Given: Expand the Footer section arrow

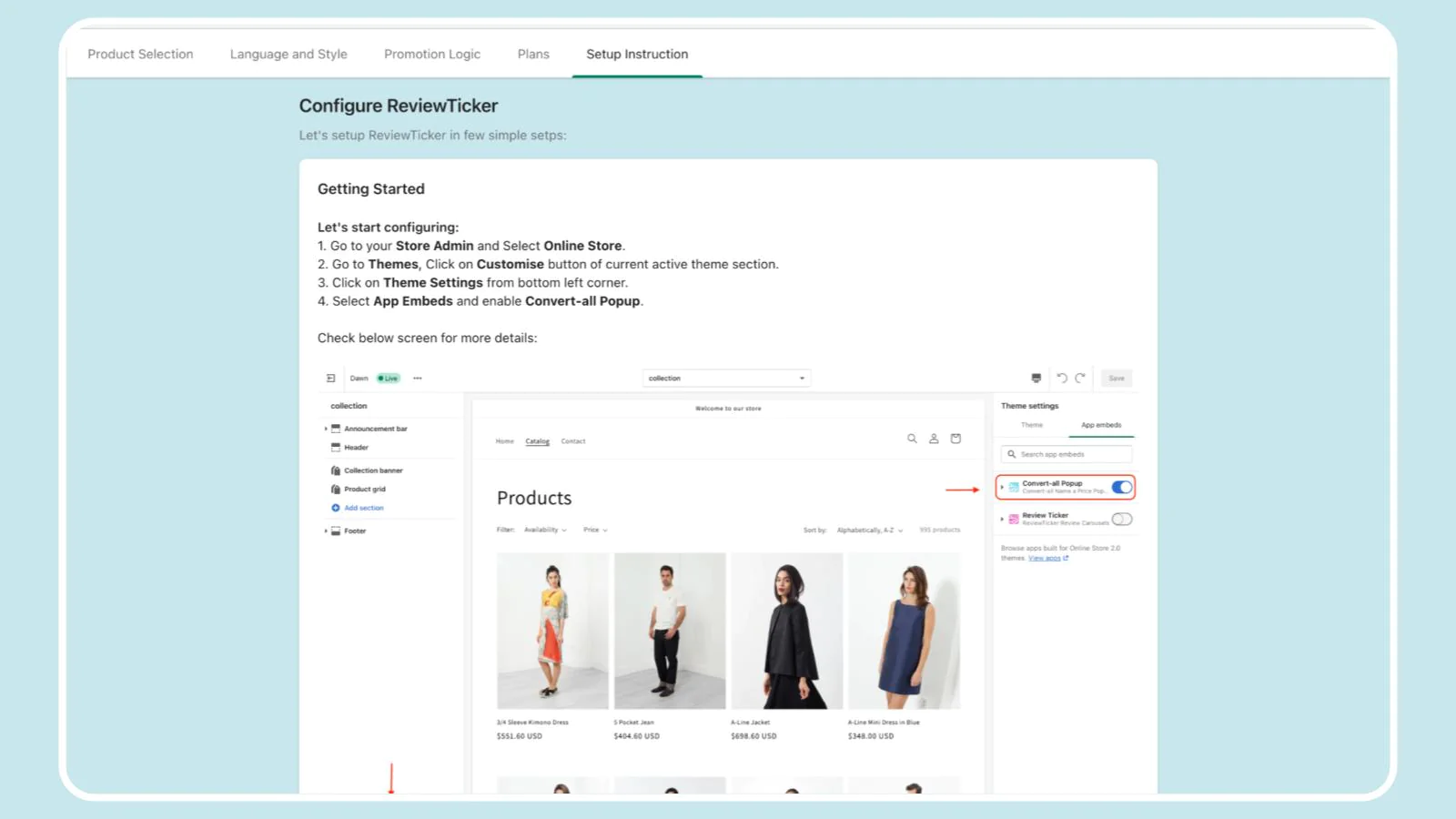Looking at the screenshot, I should [326, 531].
